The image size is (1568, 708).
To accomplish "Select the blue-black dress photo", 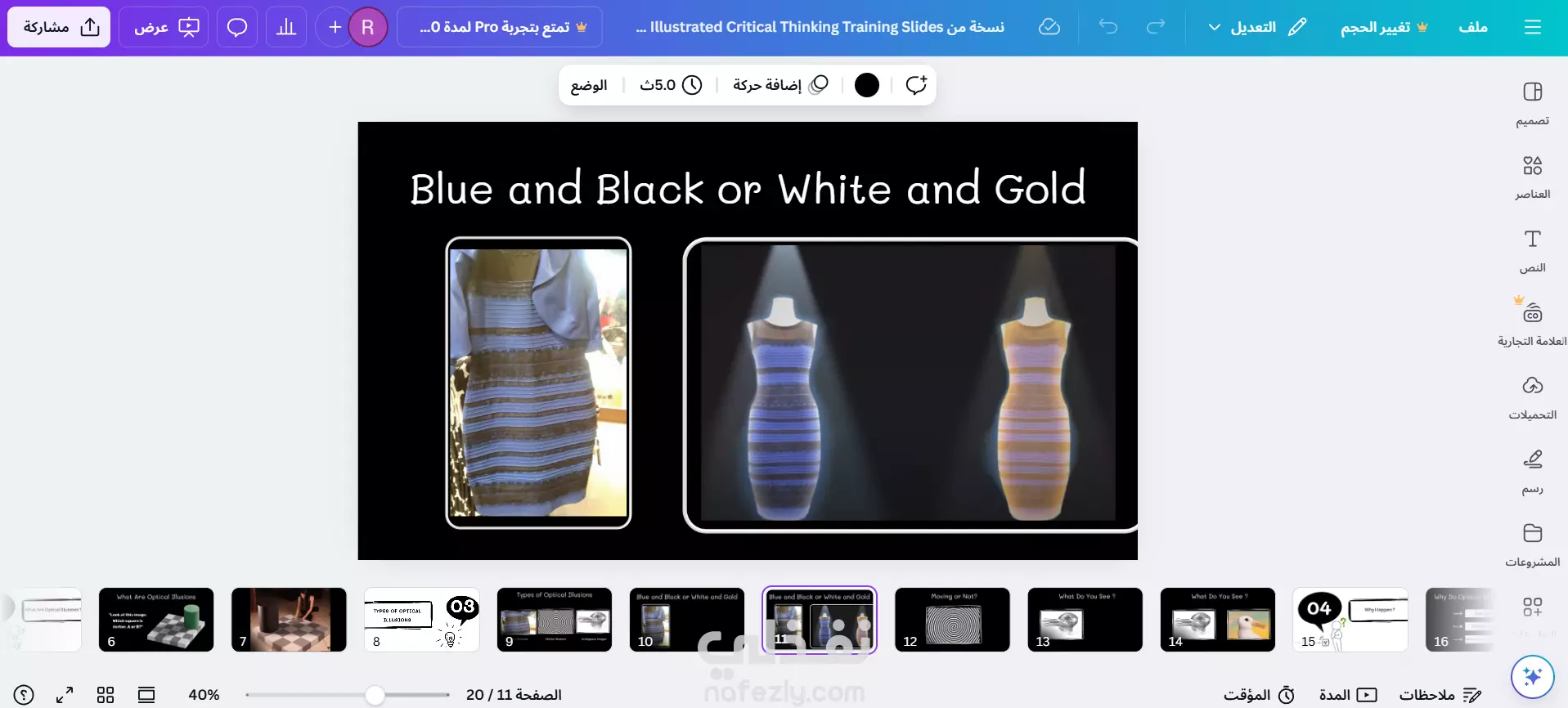I will [x=538, y=383].
